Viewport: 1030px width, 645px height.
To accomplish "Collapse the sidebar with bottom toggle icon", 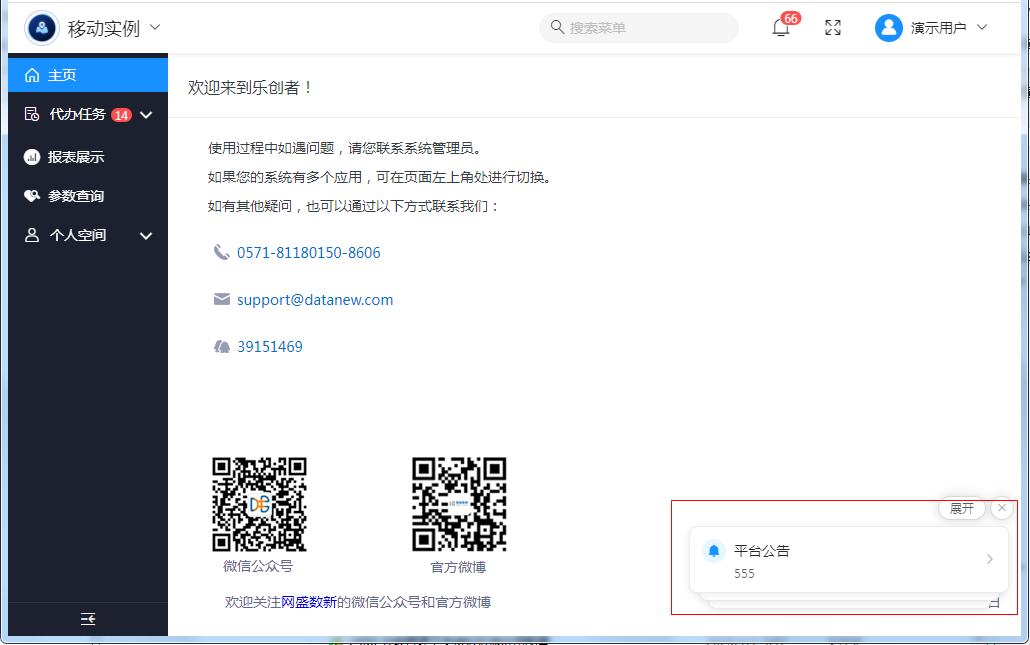I will pos(88,619).
